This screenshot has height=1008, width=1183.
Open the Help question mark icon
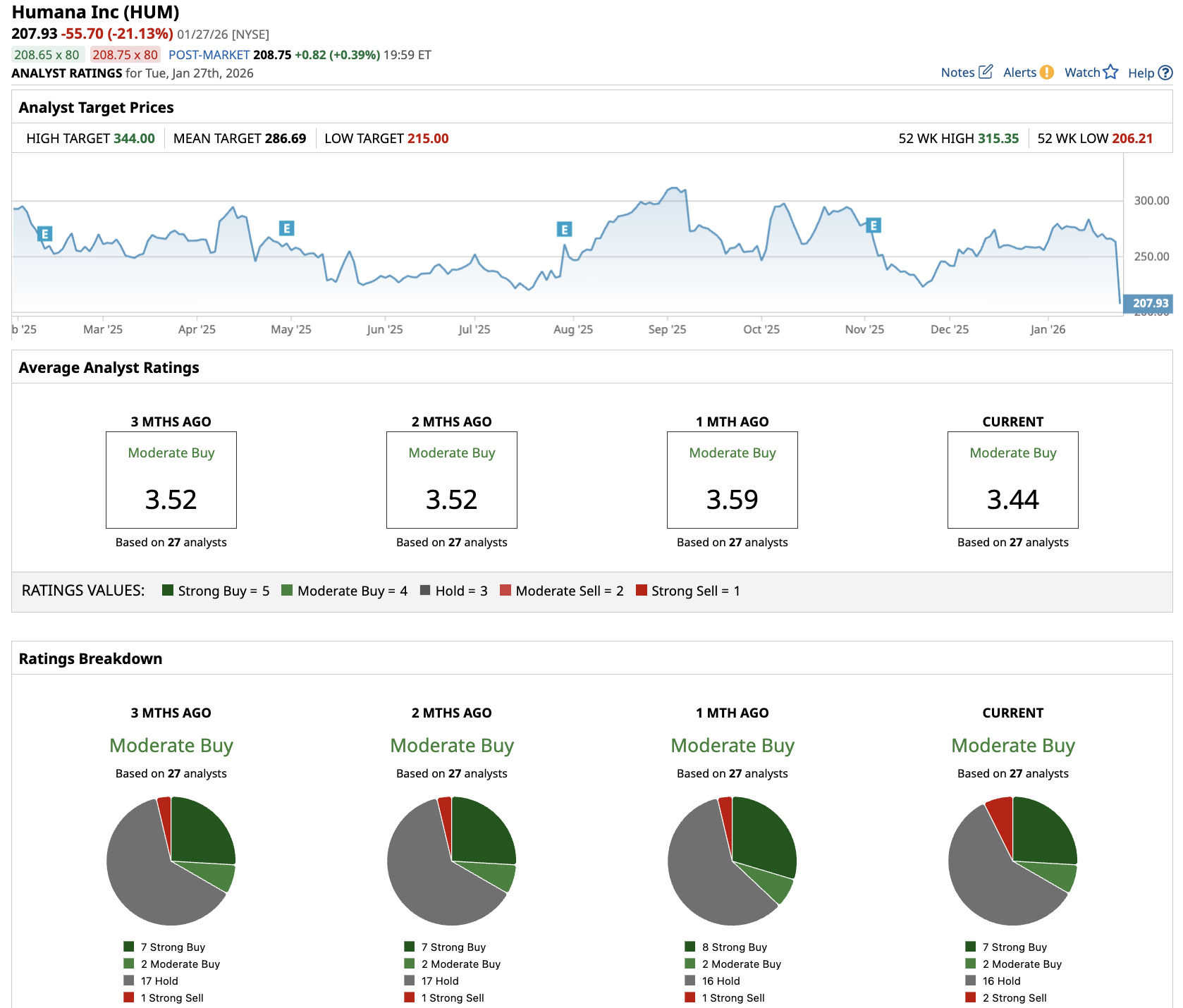1165,73
